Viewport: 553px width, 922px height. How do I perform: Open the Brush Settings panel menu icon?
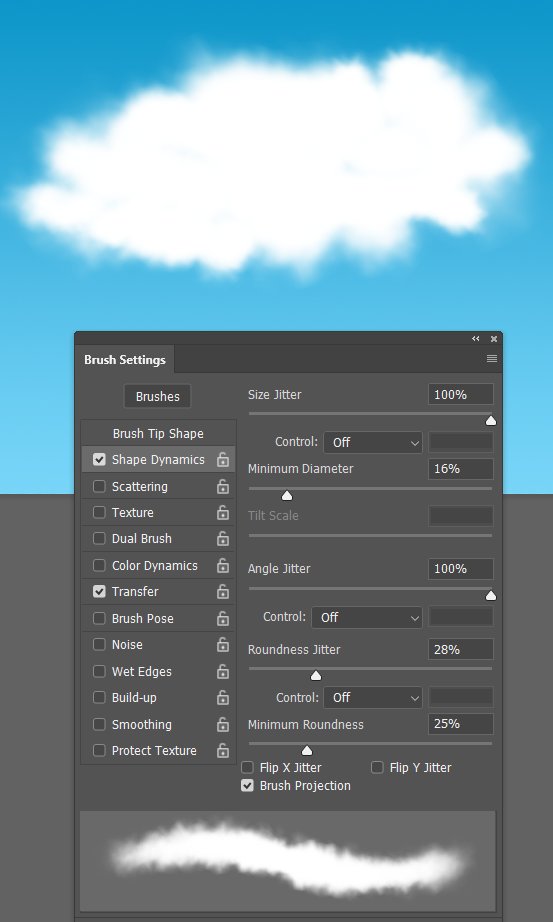pos(492,359)
